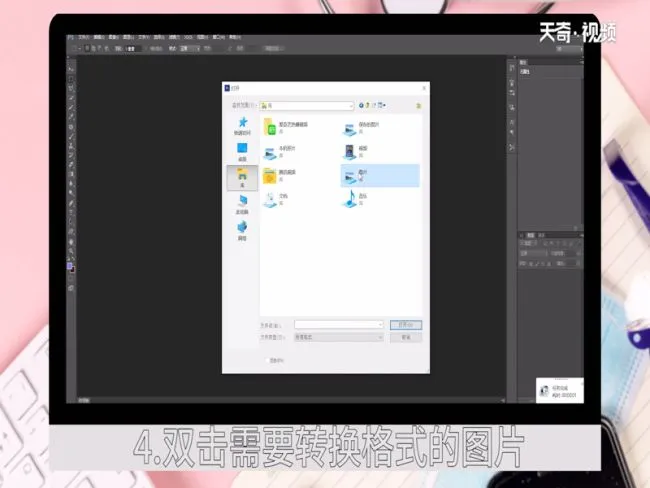Screen dimensions: 650x488
Task: Open 桌面 desktop shortcut in dialog sidebar
Action: click(243, 152)
